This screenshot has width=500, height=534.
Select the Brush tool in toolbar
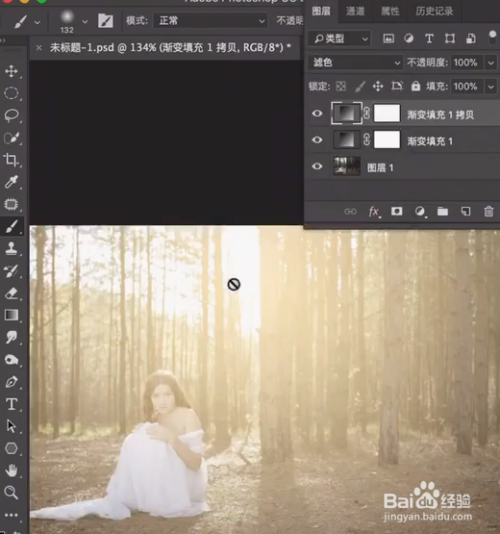(x=12, y=226)
